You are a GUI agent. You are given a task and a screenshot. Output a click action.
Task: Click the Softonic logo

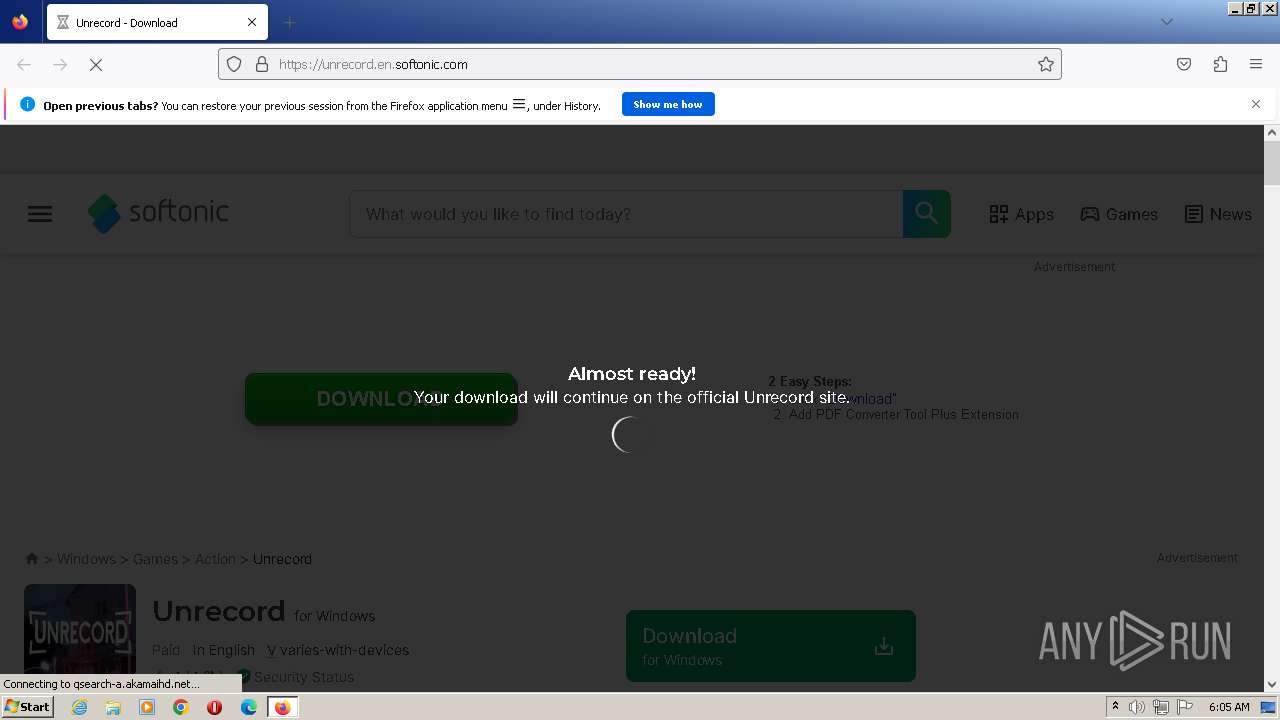(x=158, y=213)
